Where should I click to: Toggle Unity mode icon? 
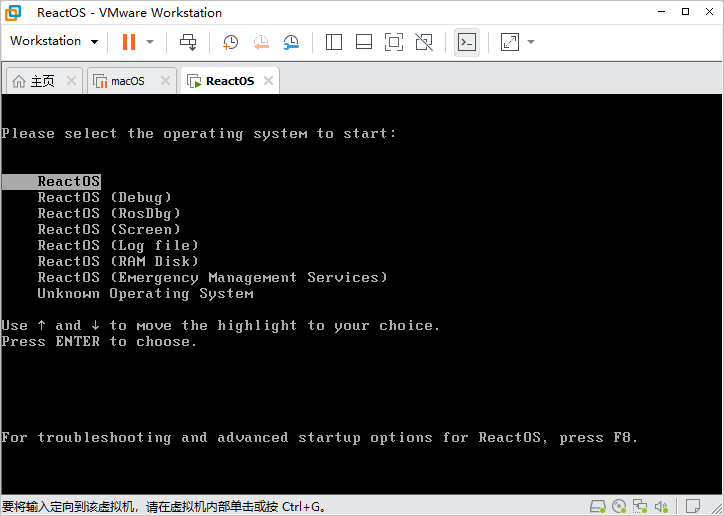pos(424,42)
